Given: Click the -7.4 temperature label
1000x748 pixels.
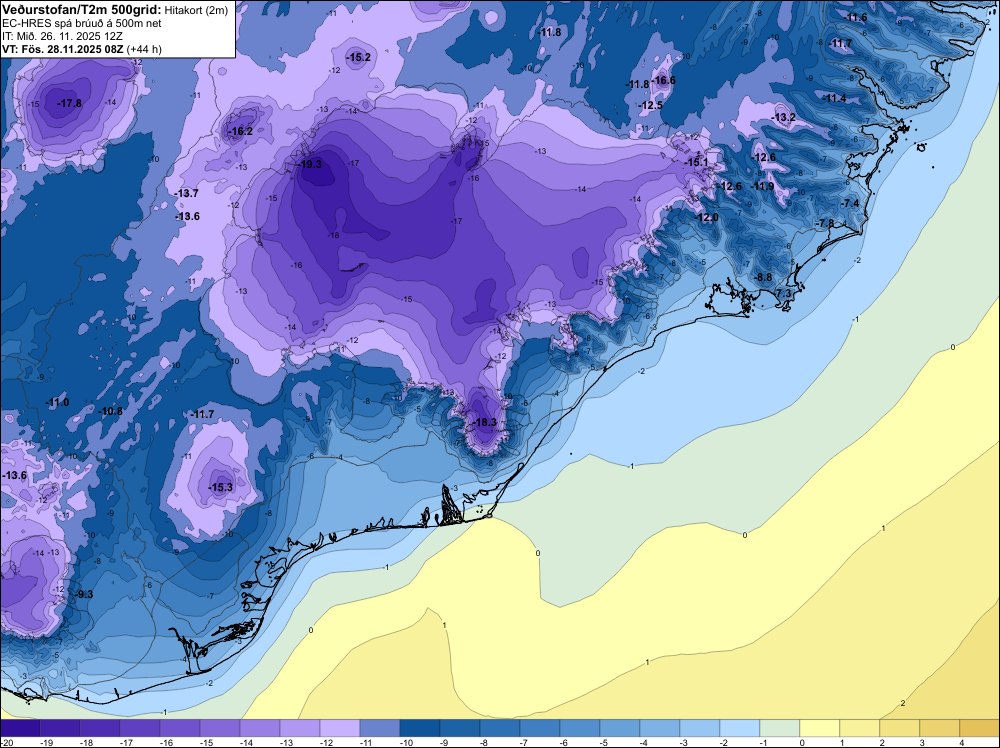Looking at the screenshot, I should pyautogui.click(x=851, y=203).
